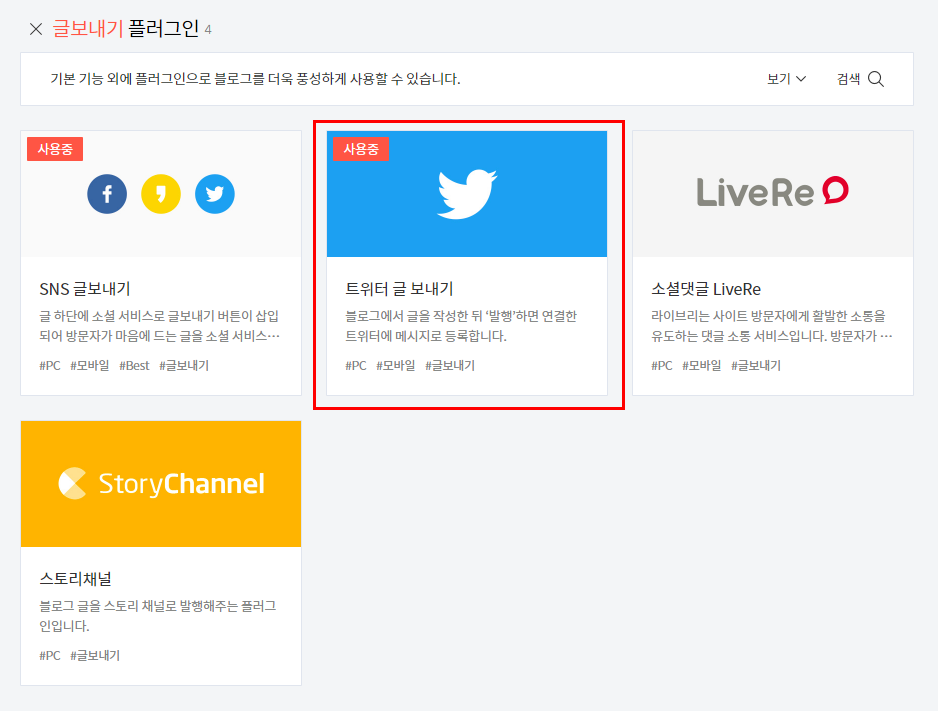Click 스토리채널 description text
The width and height of the screenshot is (938, 711).
pyautogui.click(x=158, y=616)
